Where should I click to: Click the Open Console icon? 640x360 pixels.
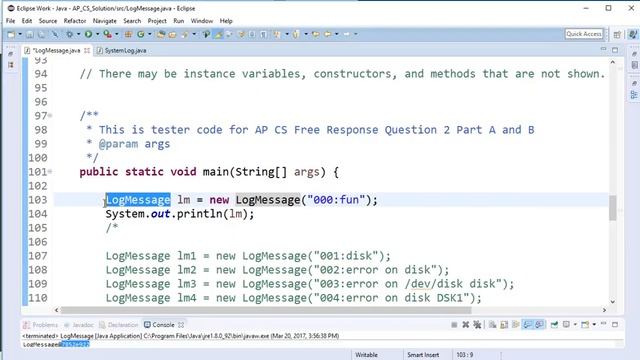[x=585, y=325]
